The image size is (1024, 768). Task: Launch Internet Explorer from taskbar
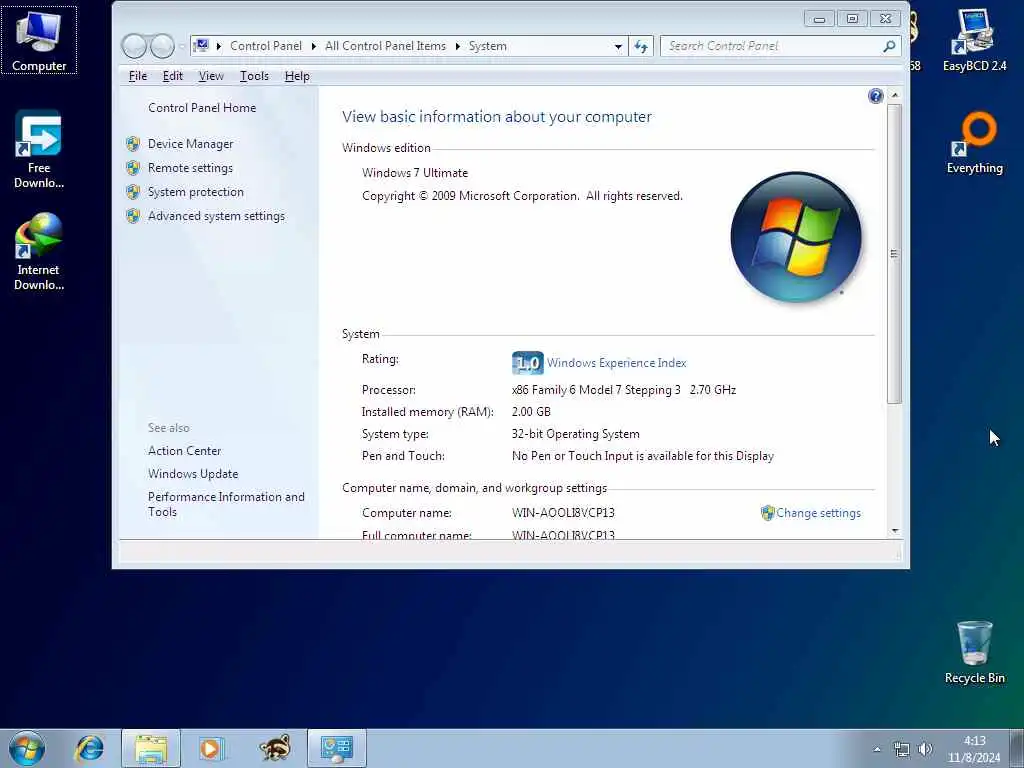point(89,748)
